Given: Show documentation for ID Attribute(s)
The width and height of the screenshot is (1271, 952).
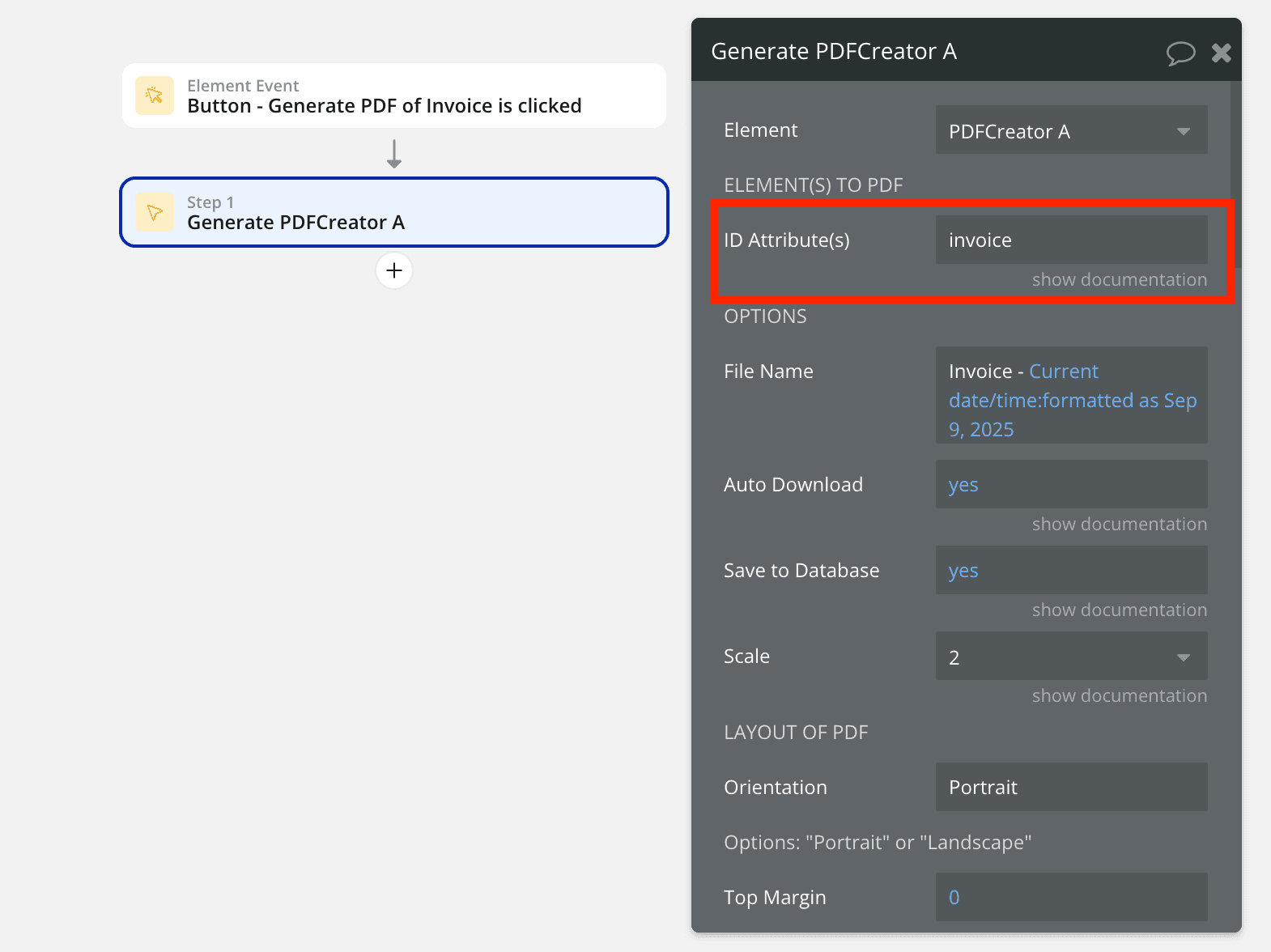Looking at the screenshot, I should click(1119, 280).
